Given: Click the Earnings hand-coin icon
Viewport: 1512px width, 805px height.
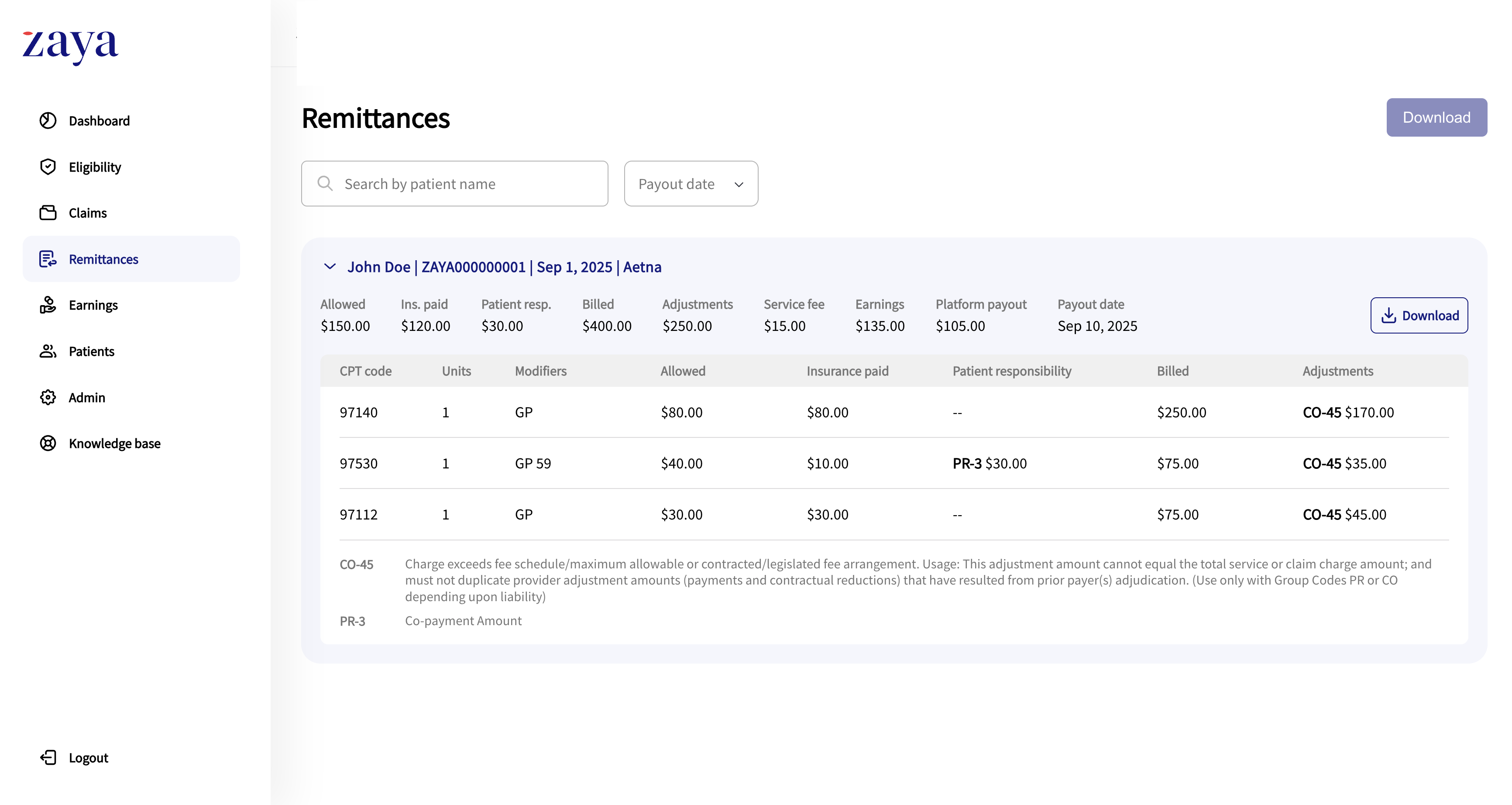Looking at the screenshot, I should tap(48, 305).
